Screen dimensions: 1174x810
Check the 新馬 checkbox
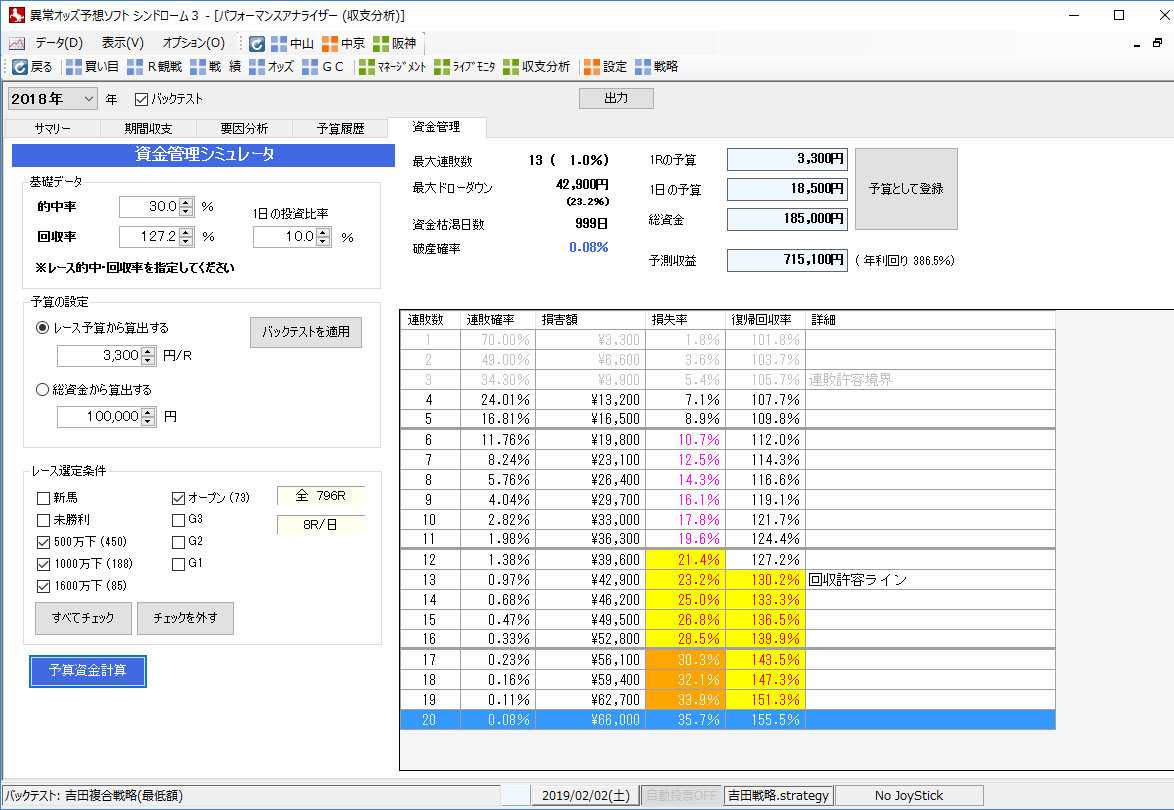pyautogui.click(x=43, y=498)
